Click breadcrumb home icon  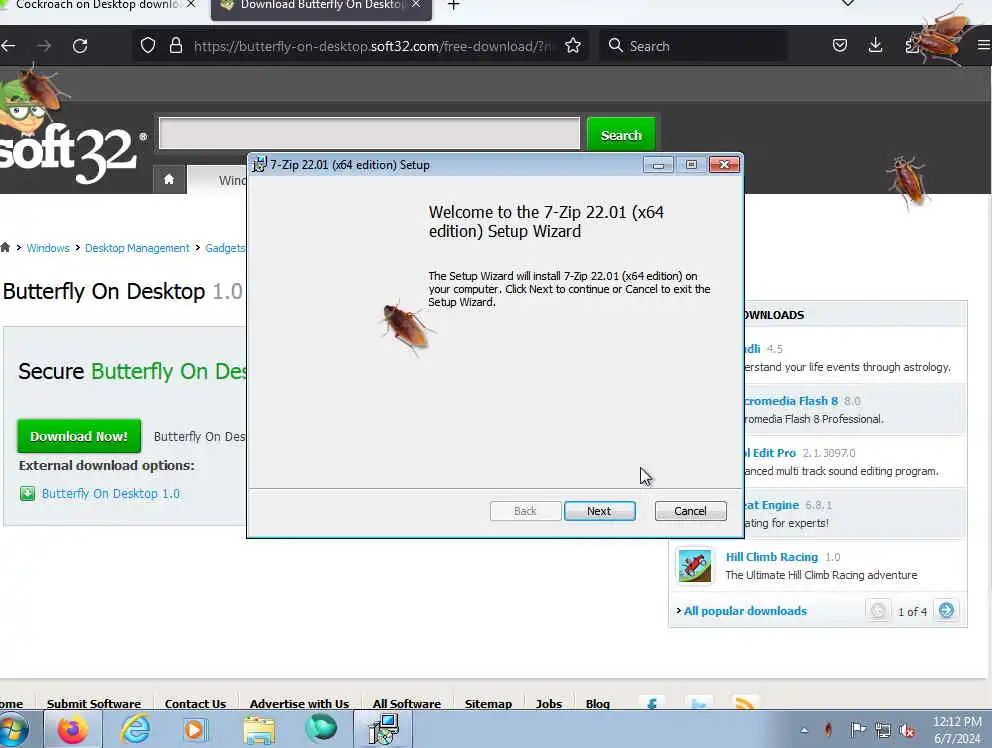click(5, 247)
